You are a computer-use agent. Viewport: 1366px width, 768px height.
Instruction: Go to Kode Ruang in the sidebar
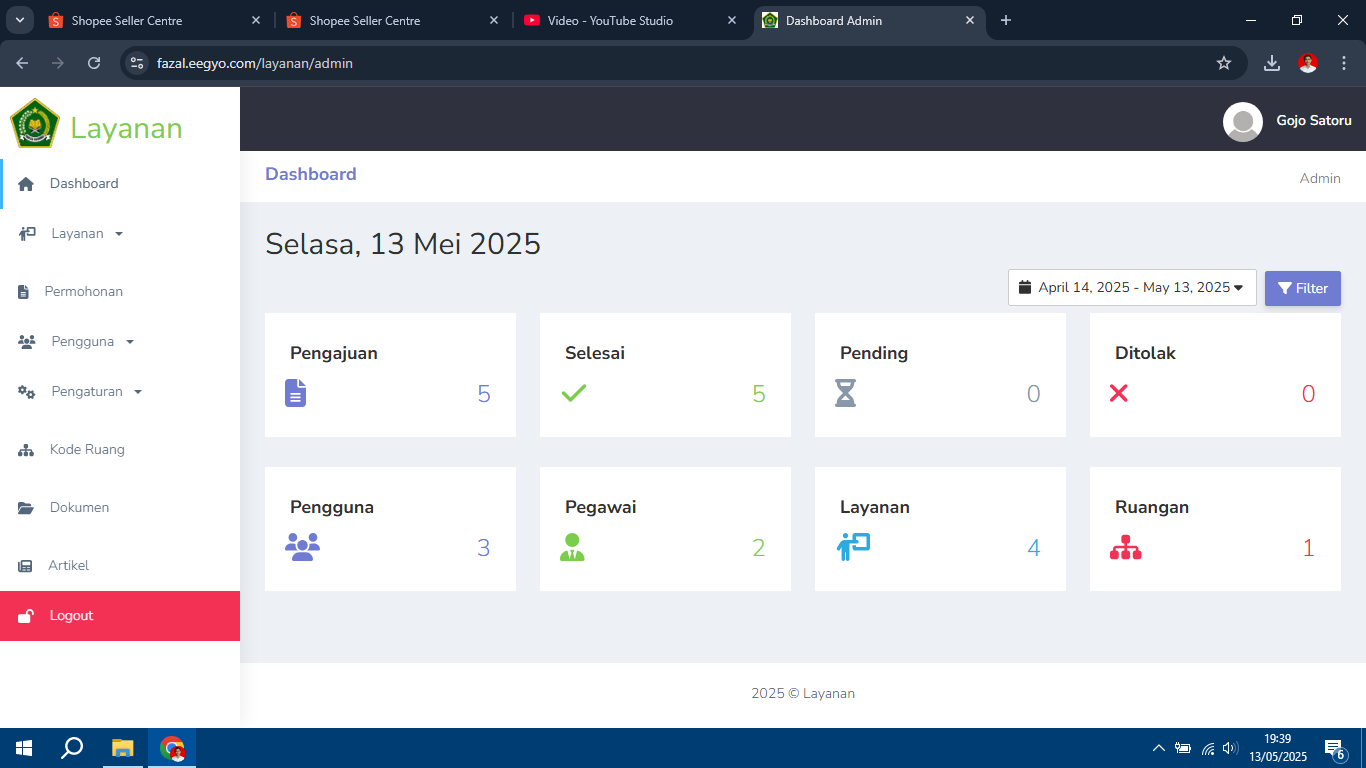(x=87, y=449)
